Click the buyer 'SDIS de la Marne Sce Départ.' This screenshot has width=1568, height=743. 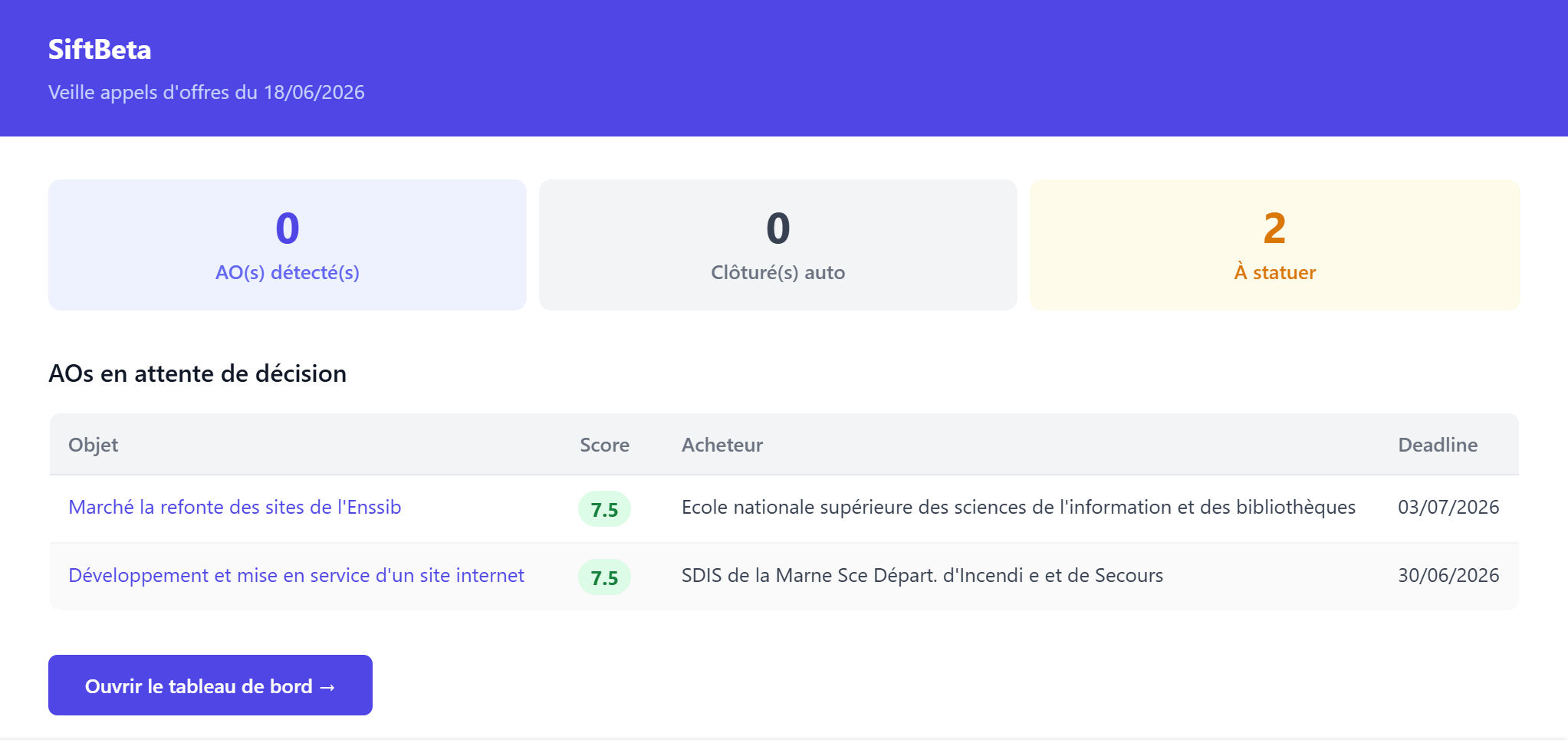tap(810, 575)
